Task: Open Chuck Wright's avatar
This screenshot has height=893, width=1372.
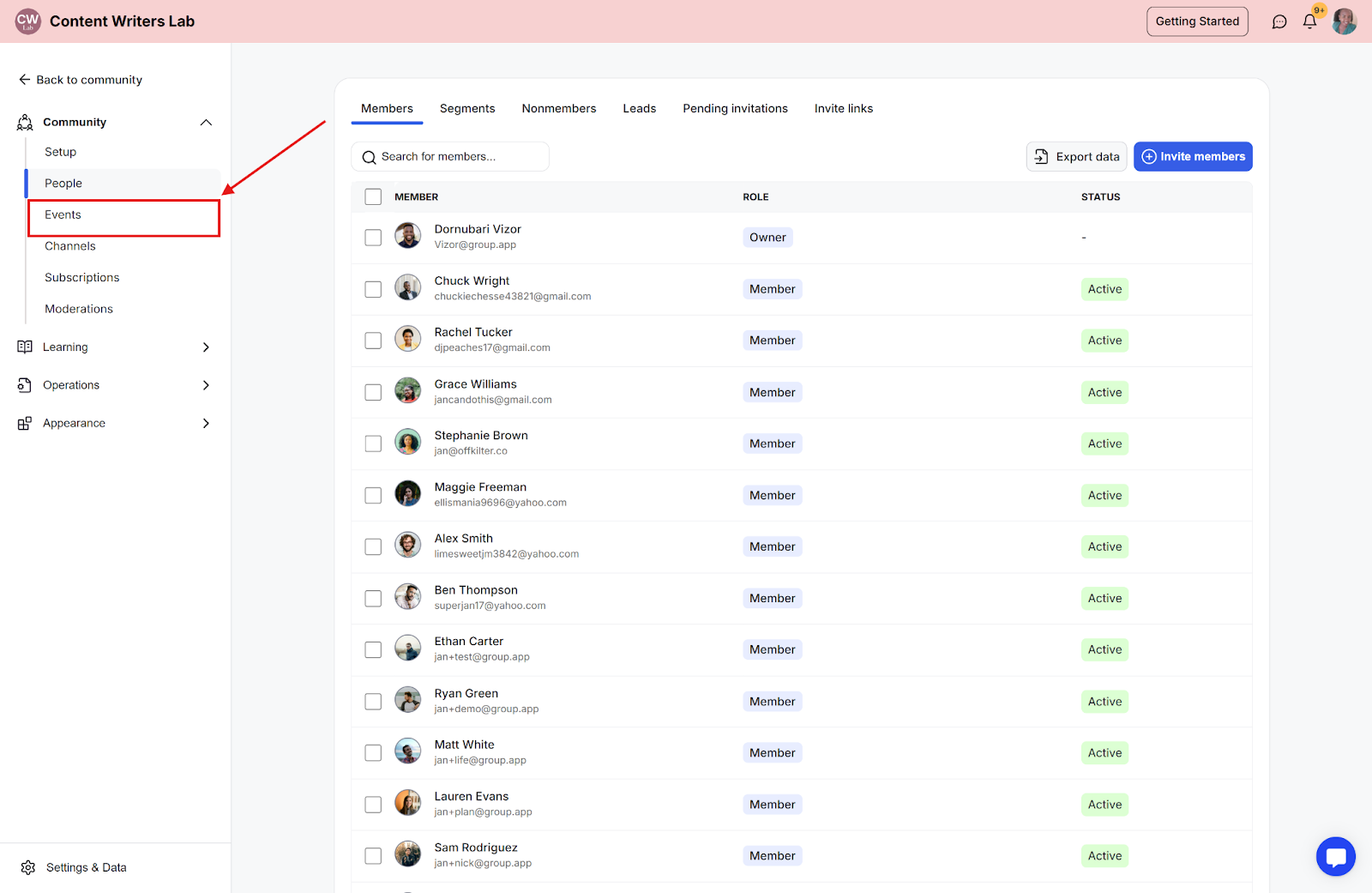Action: [407, 287]
